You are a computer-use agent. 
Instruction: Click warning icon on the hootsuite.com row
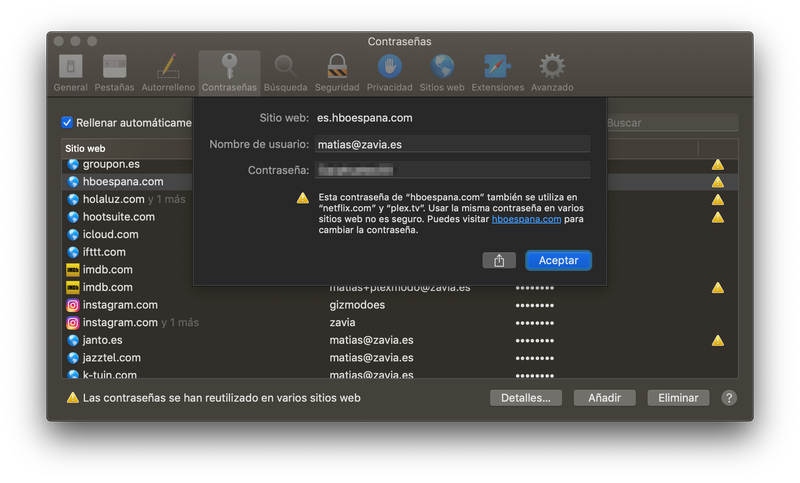[718, 217]
